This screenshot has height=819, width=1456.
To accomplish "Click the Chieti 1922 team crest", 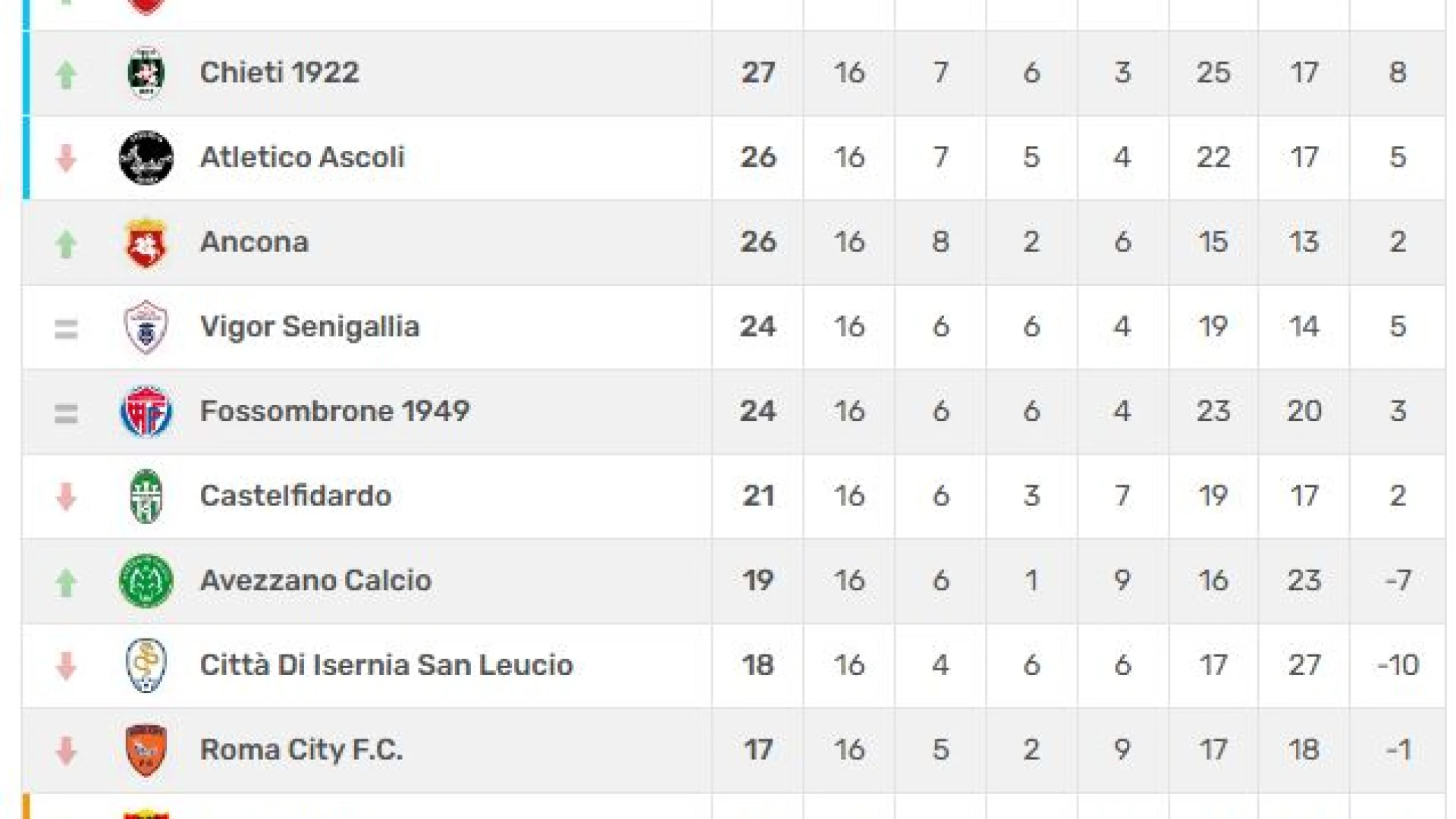I will coord(146,73).
